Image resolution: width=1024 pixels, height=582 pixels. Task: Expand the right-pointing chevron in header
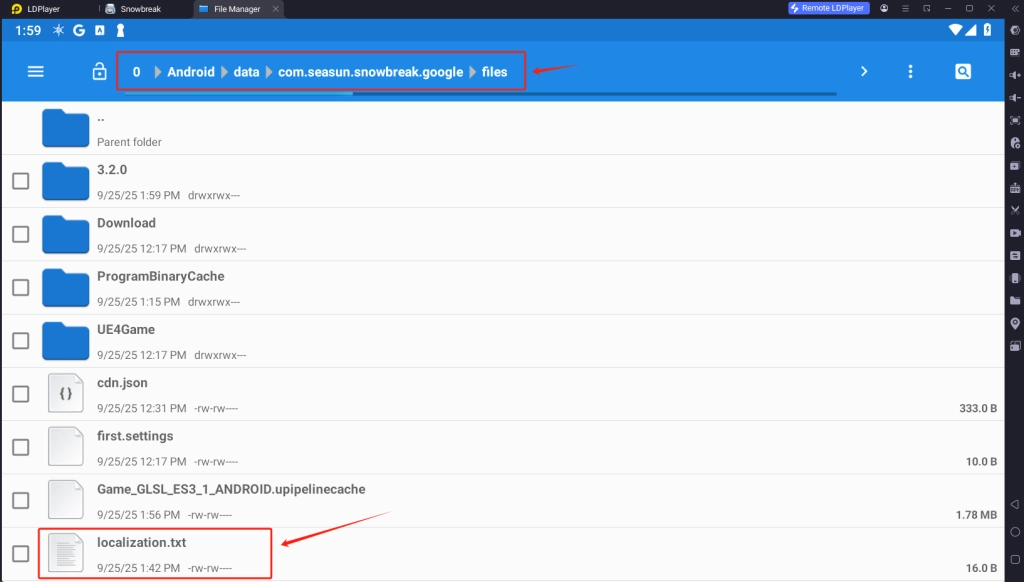[864, 71]
